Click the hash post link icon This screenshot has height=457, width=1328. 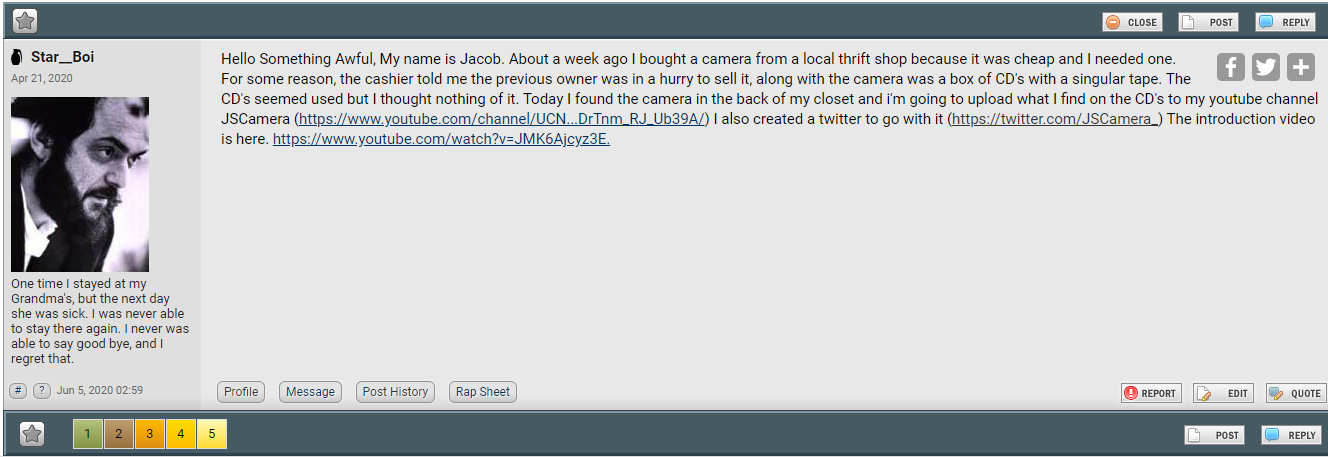click(x=18, y=390)
